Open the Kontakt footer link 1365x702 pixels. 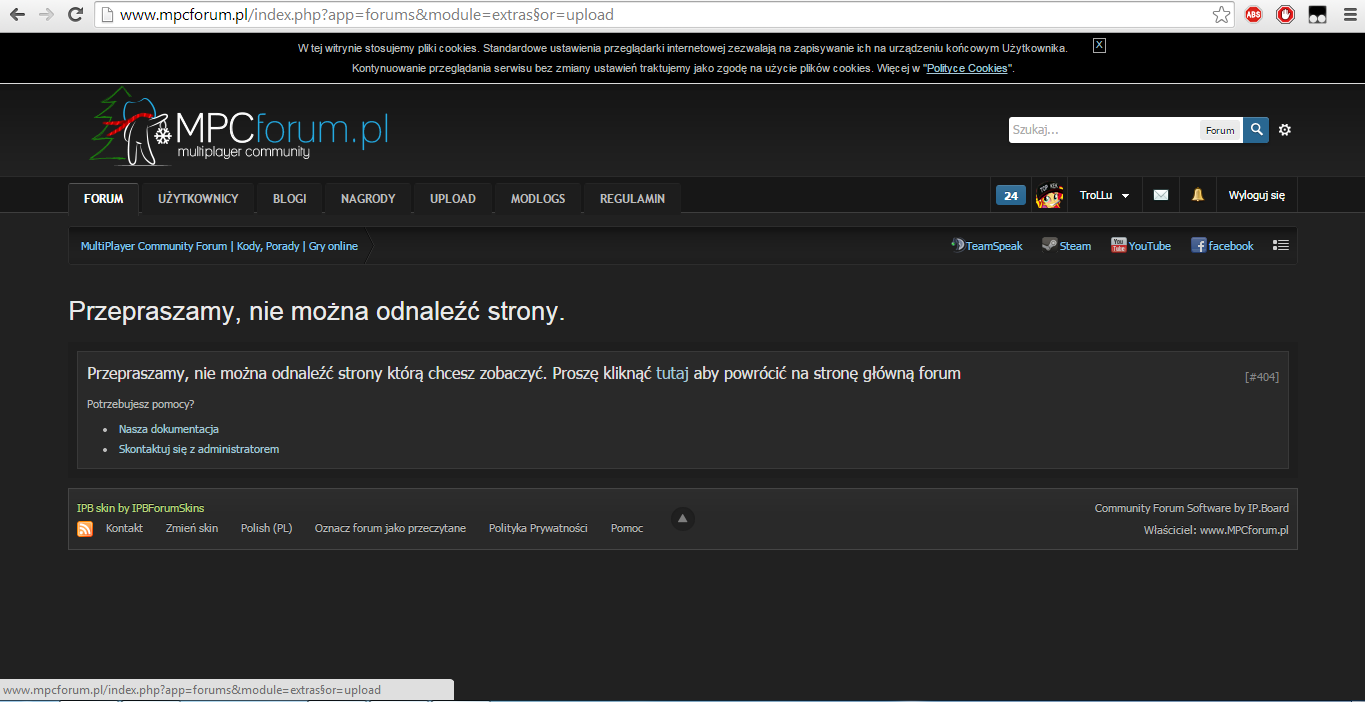click(124, 528)
